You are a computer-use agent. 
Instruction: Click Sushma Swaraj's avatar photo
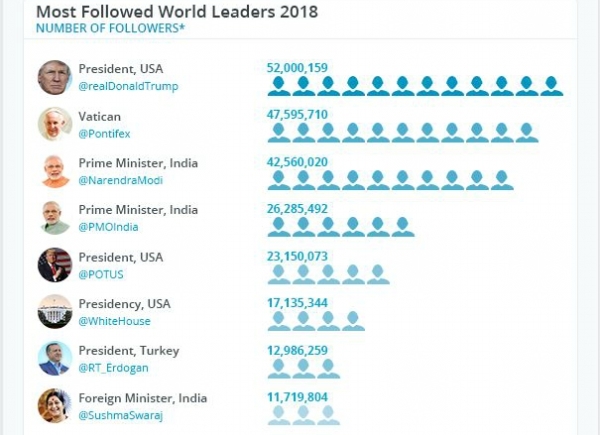(x=55, y=405)
